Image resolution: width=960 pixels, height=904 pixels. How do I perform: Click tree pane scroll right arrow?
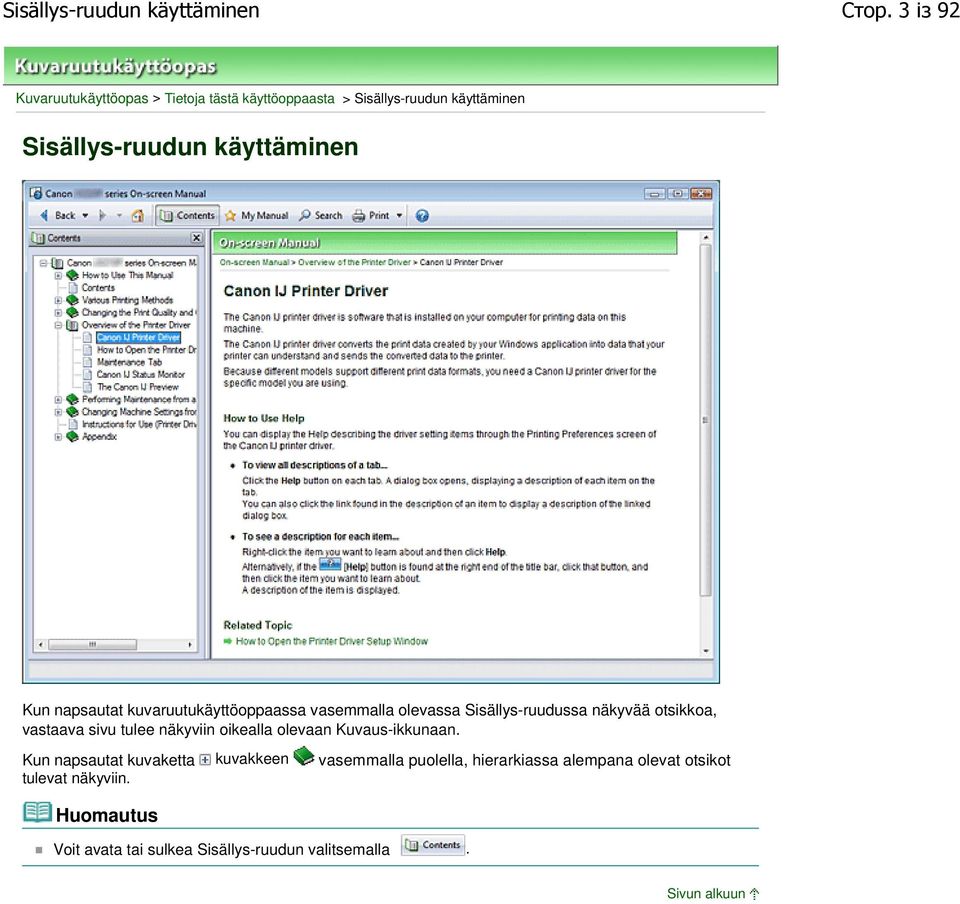coord(190,644)
